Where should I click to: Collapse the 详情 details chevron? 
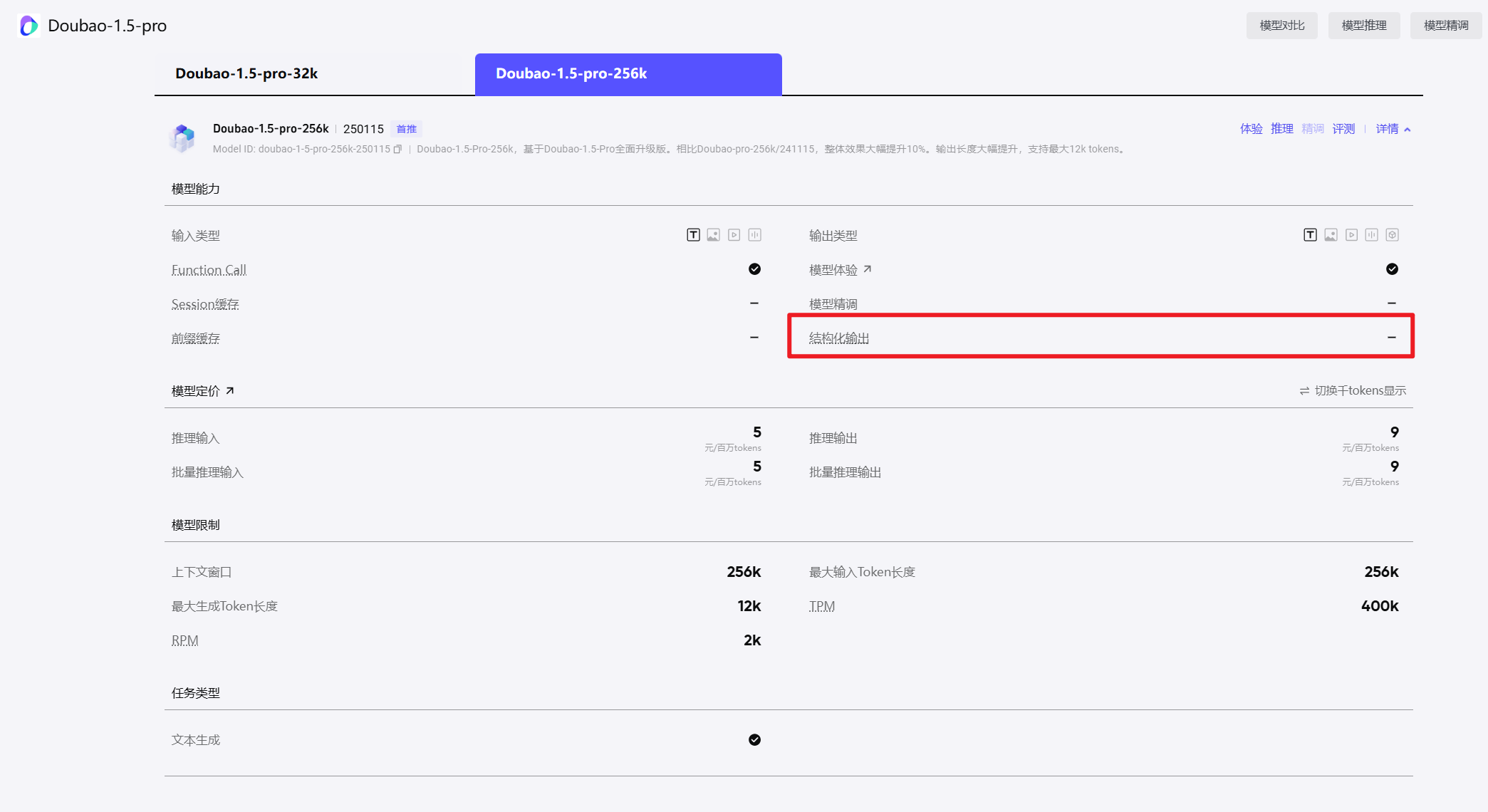pyautogui.click(x=1407, y=130)
